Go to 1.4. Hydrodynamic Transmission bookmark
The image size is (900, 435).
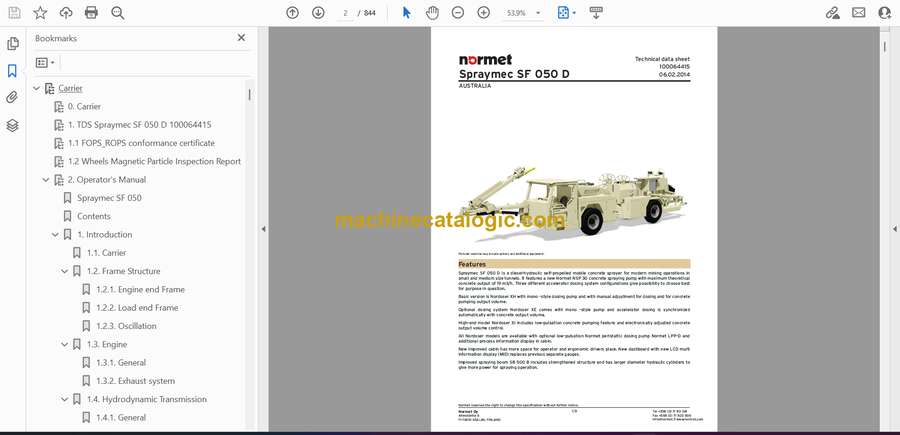[x=146, y=399]
